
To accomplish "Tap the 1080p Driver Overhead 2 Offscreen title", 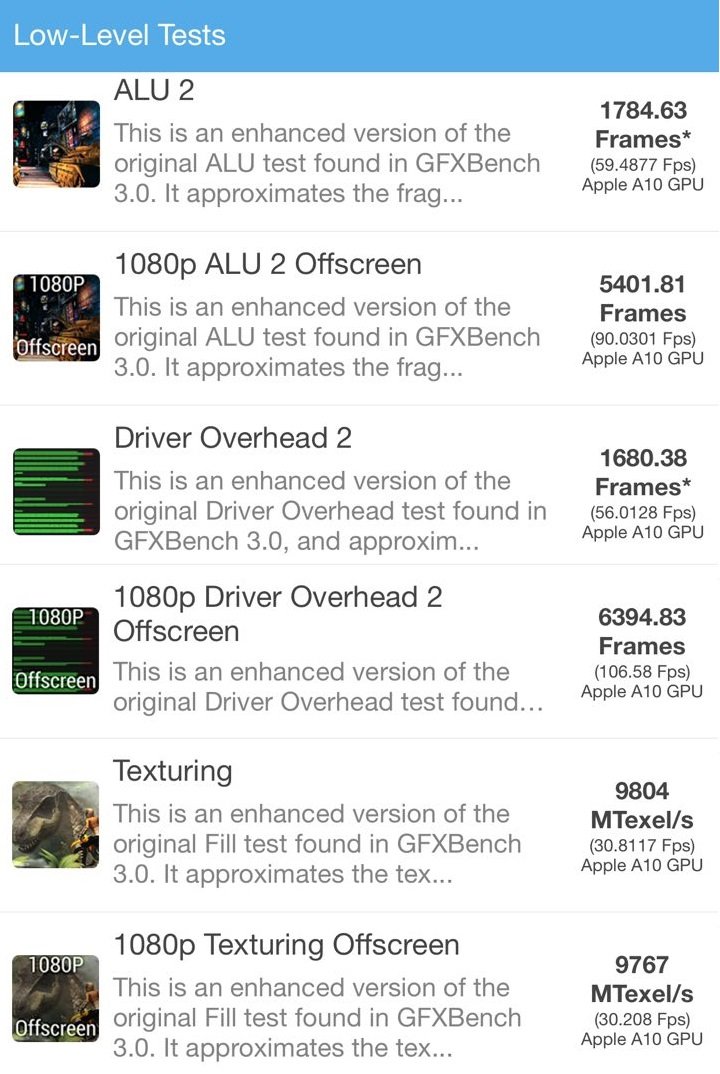I will pos(277,614).
